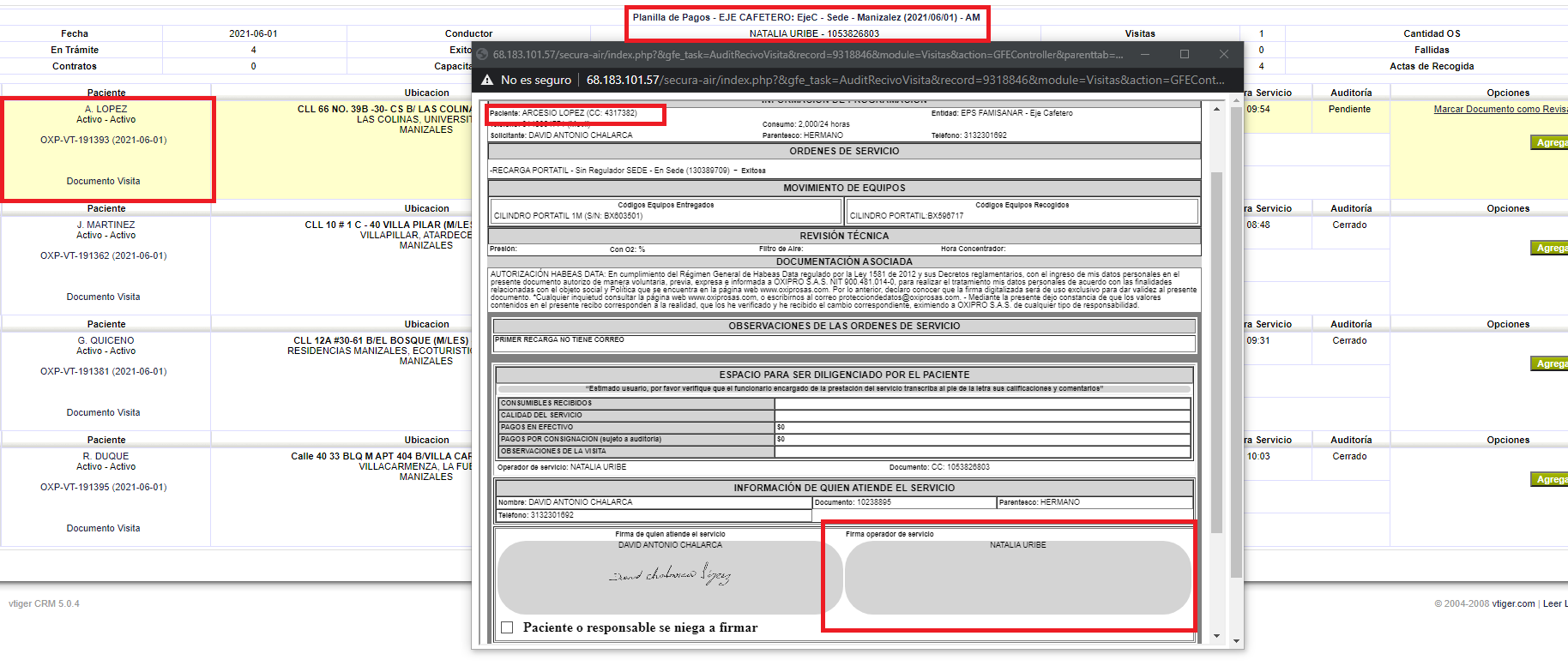Click the 'Planilla de Pagos' page title

point(806,17)
